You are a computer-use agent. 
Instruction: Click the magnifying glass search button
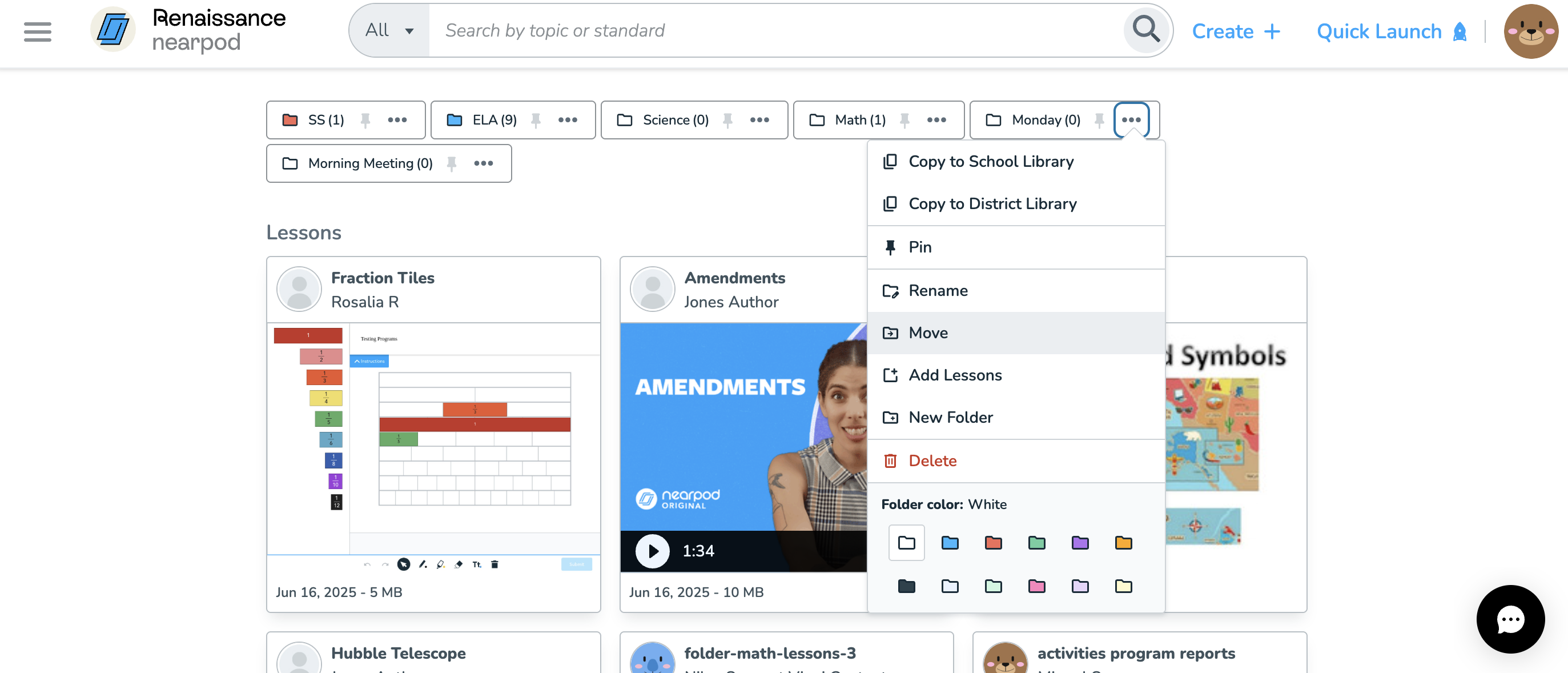(x=1146, y=29)
